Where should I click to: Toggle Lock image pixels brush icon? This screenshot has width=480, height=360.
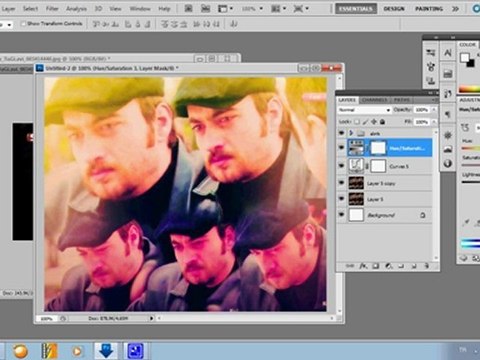pyautogui.click(x=366, y=122)
